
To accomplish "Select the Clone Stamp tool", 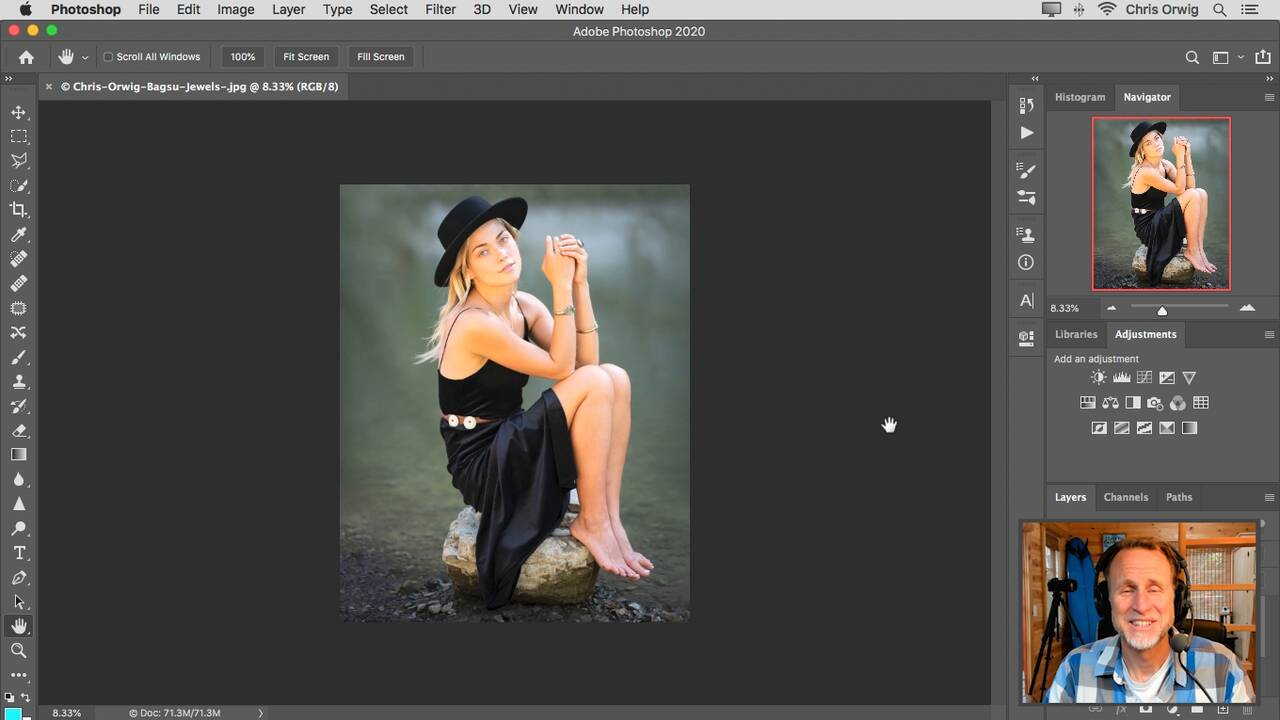I will [19, 382].
